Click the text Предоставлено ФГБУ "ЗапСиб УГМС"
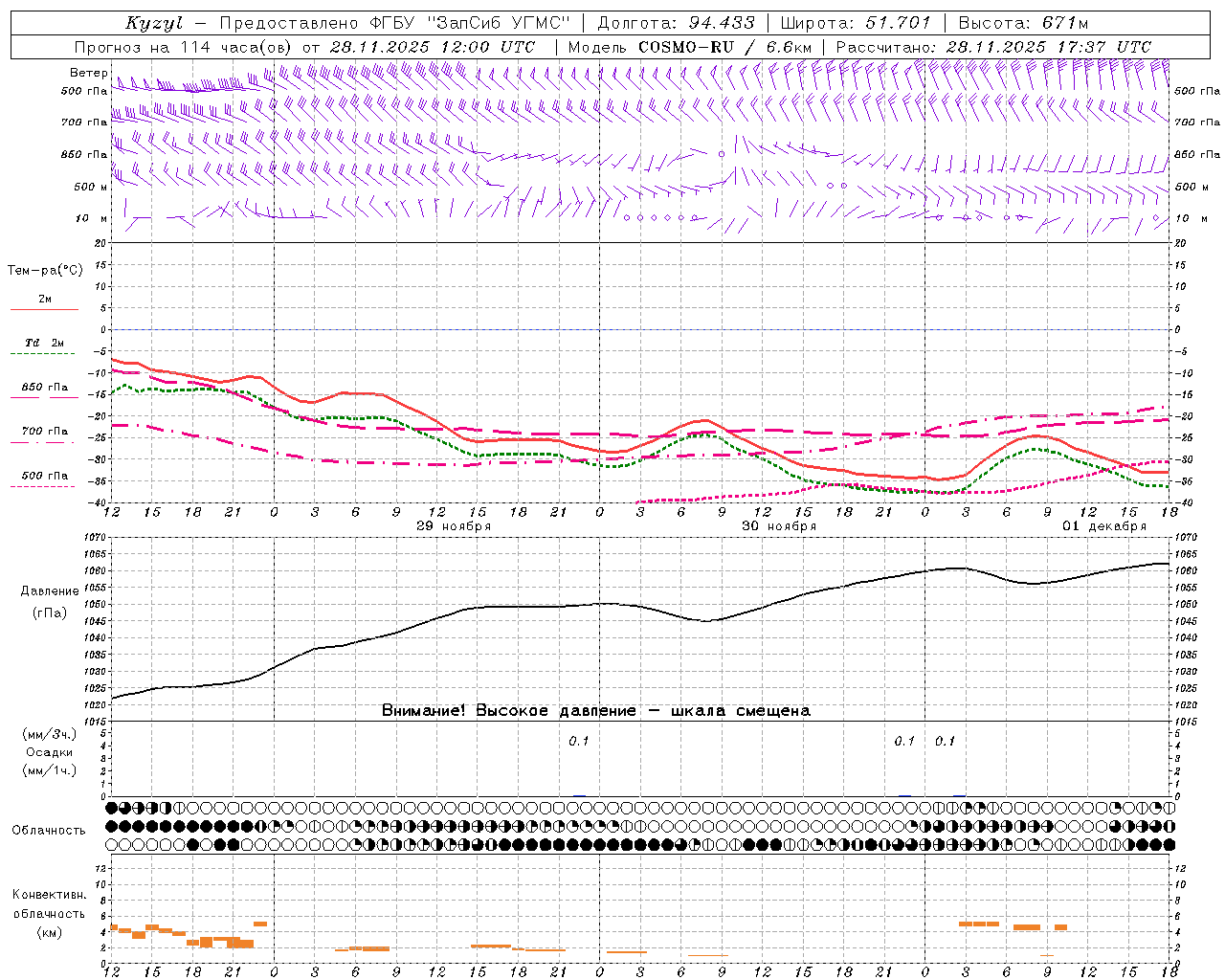The image size is (1225, 980). [395, 23]
